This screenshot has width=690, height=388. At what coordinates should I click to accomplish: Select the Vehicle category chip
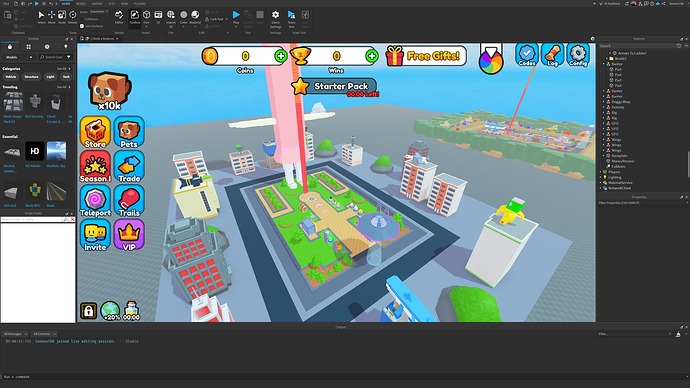pyautogui.click(x=11, y=77)
